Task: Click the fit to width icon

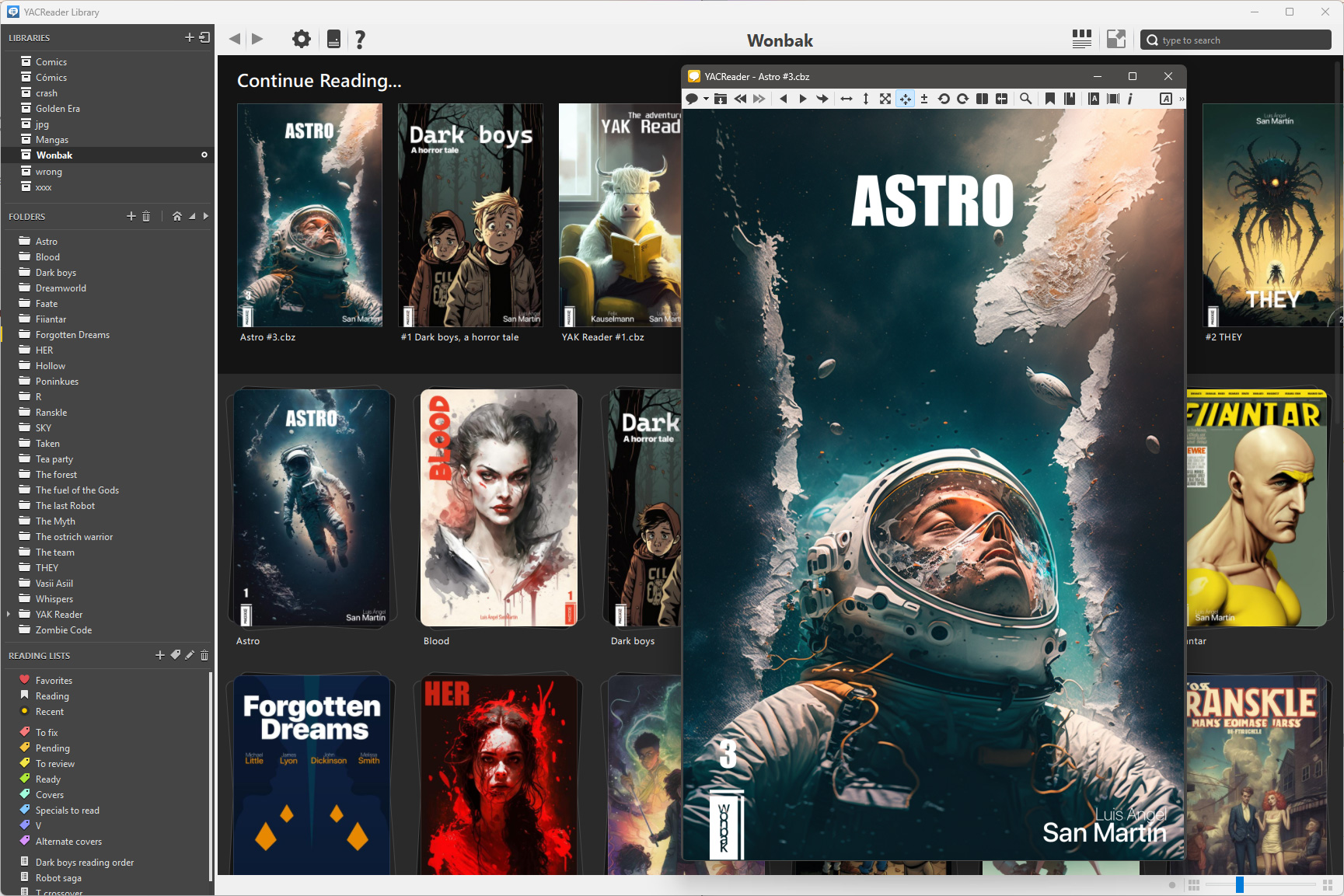Action: (x=847, y=99)
